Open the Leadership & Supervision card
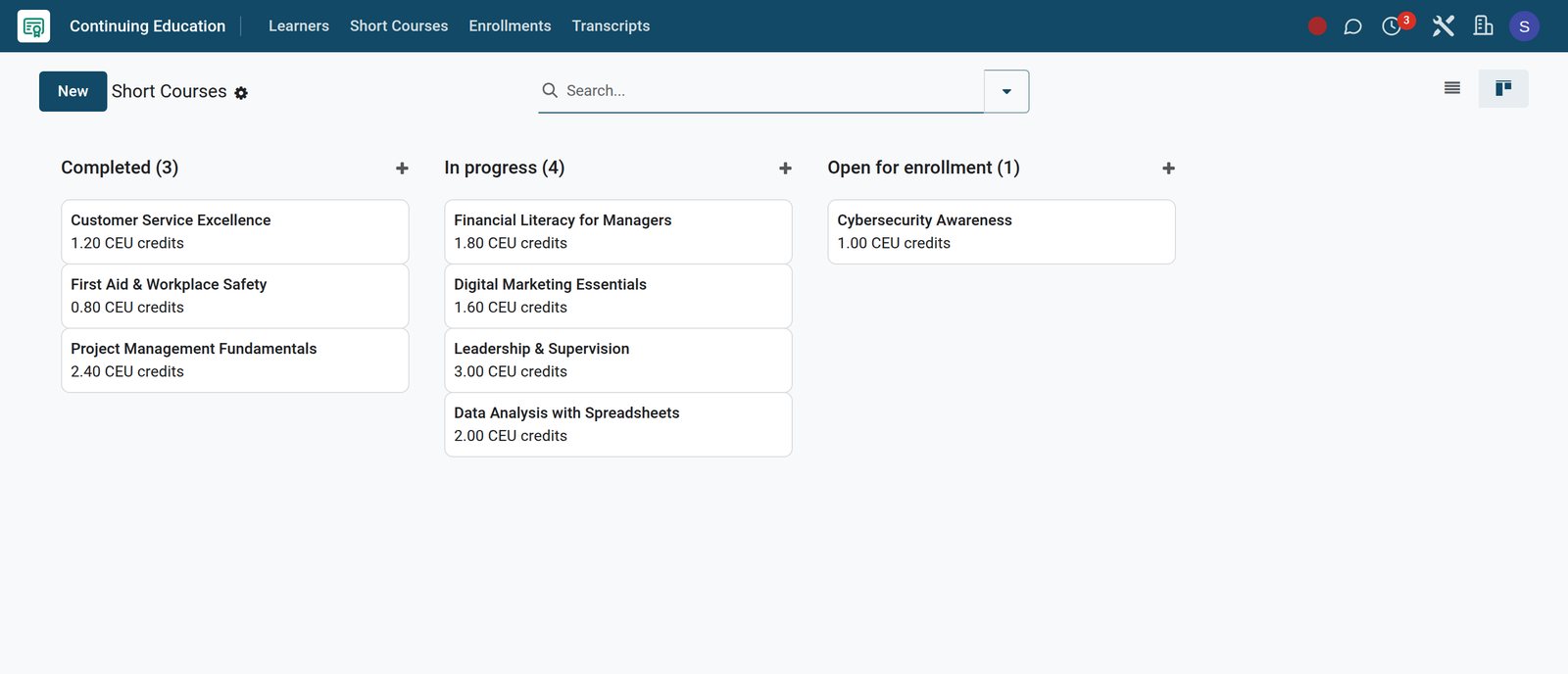The width and height of the screenshot is (1568, 674). pyautogui.click(x=618, y=361)
